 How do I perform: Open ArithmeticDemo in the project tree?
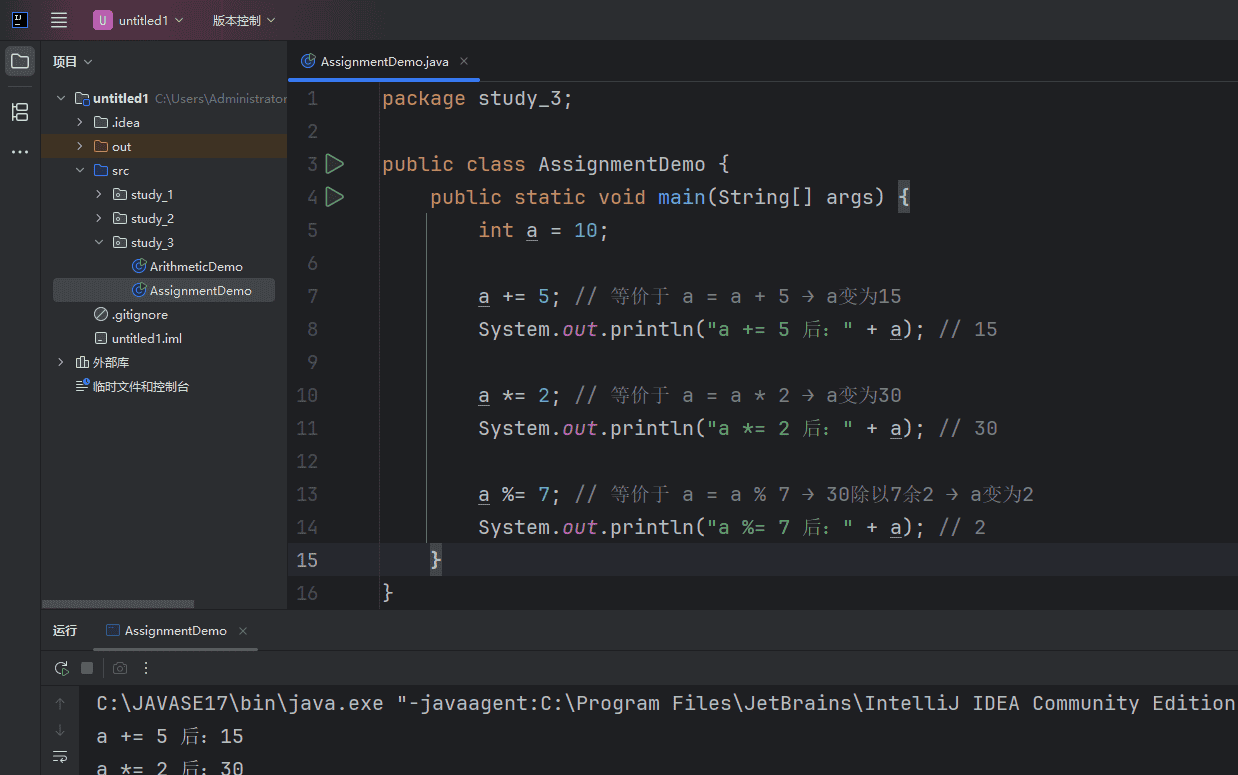[x=195, y=266]
